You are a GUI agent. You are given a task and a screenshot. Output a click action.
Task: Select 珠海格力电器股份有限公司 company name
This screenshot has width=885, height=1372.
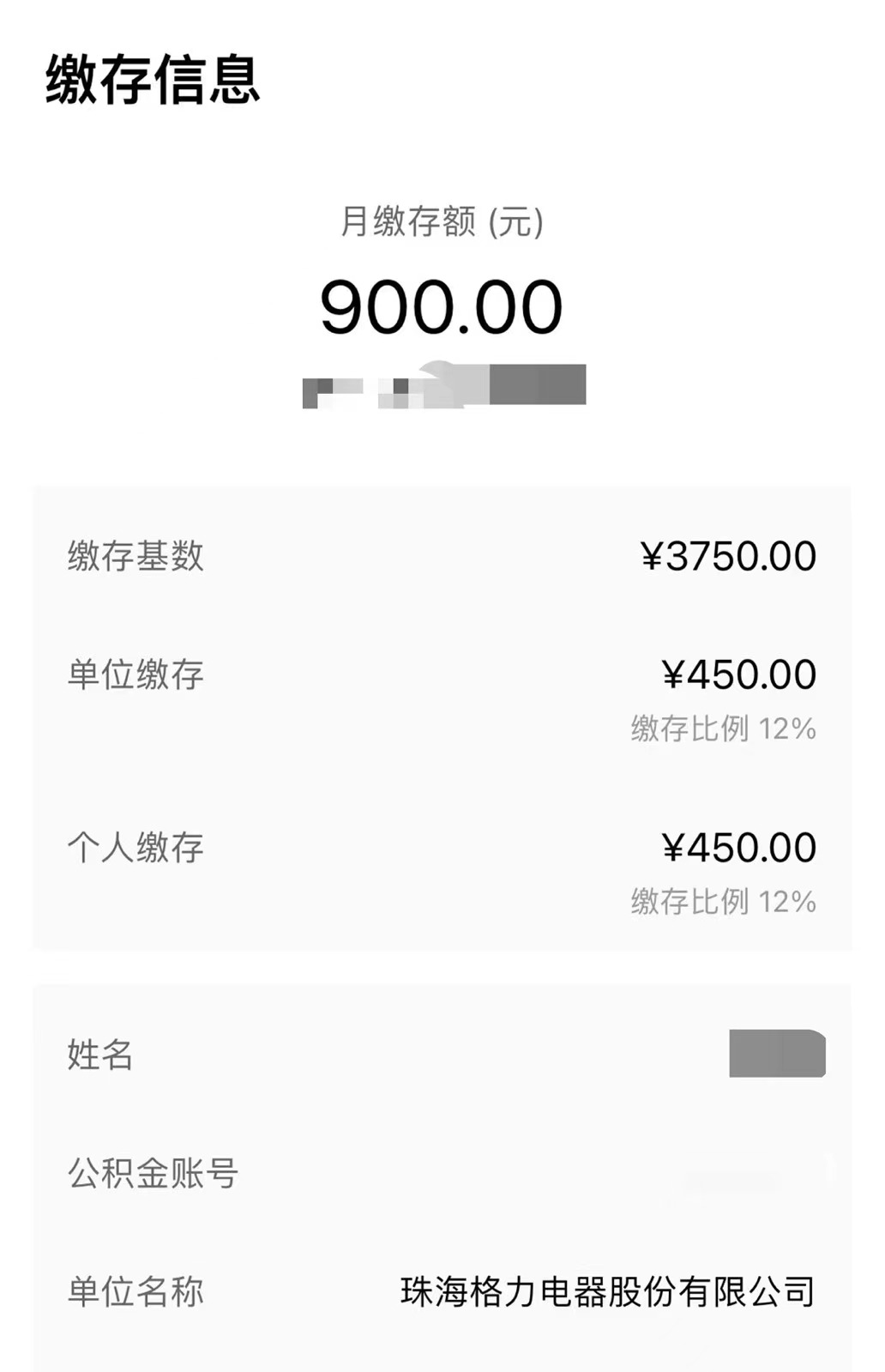[x=607, y=1291]
